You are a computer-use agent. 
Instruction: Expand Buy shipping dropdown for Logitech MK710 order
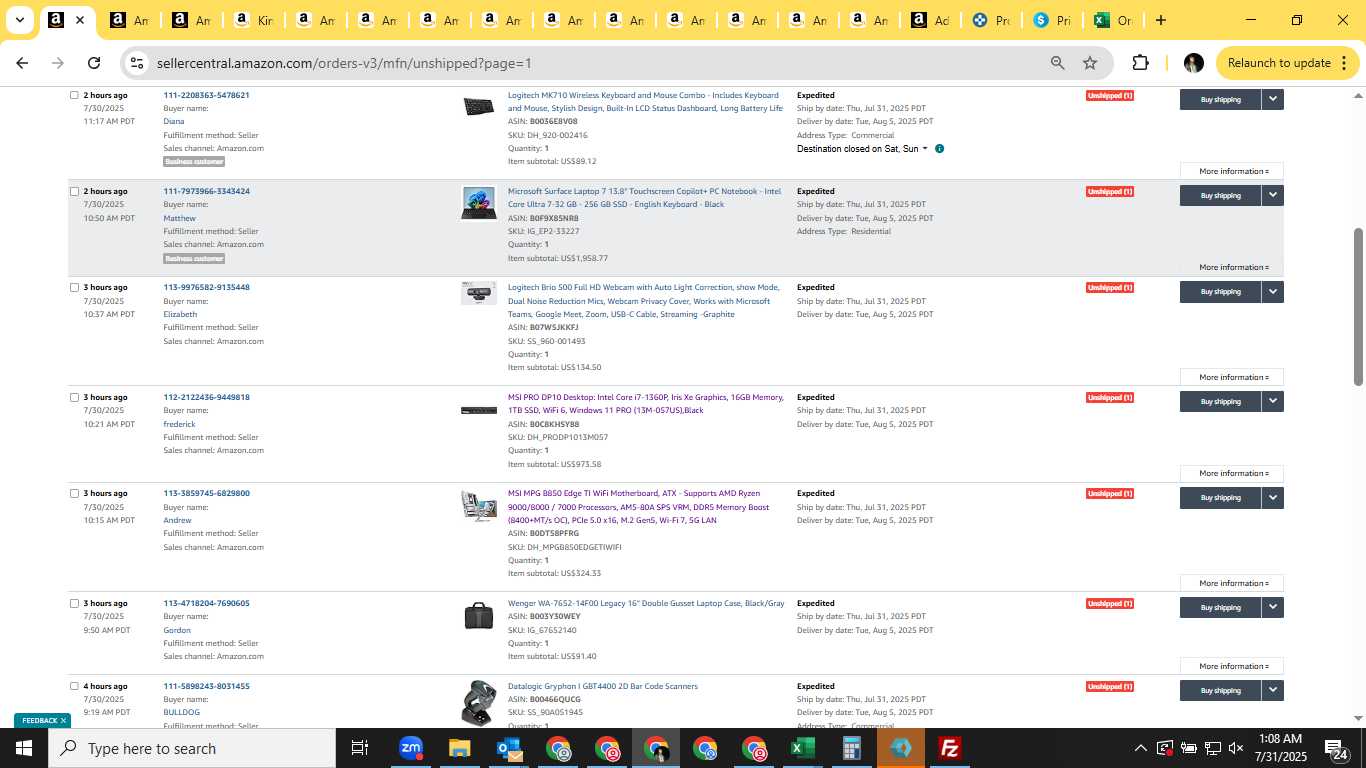(1273, 99)
